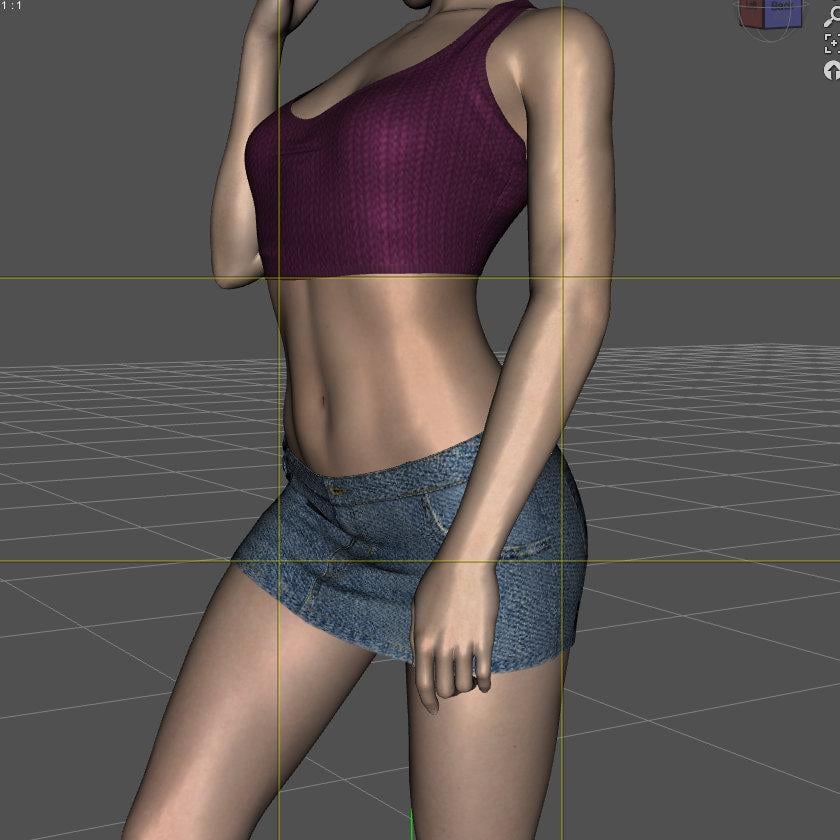
Task: Click the blue face of the view cube
Action: [x=783, y=13]
